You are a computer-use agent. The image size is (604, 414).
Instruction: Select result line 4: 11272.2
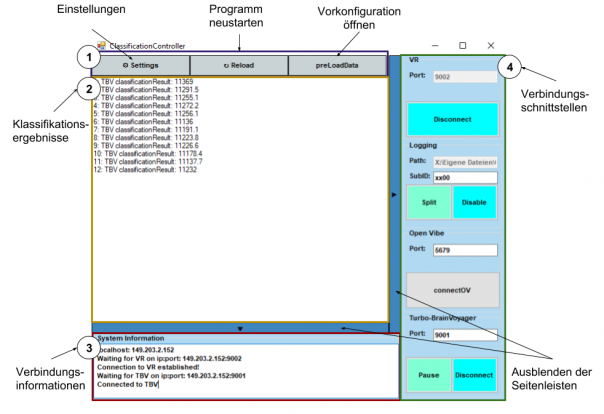click(146, 106)
